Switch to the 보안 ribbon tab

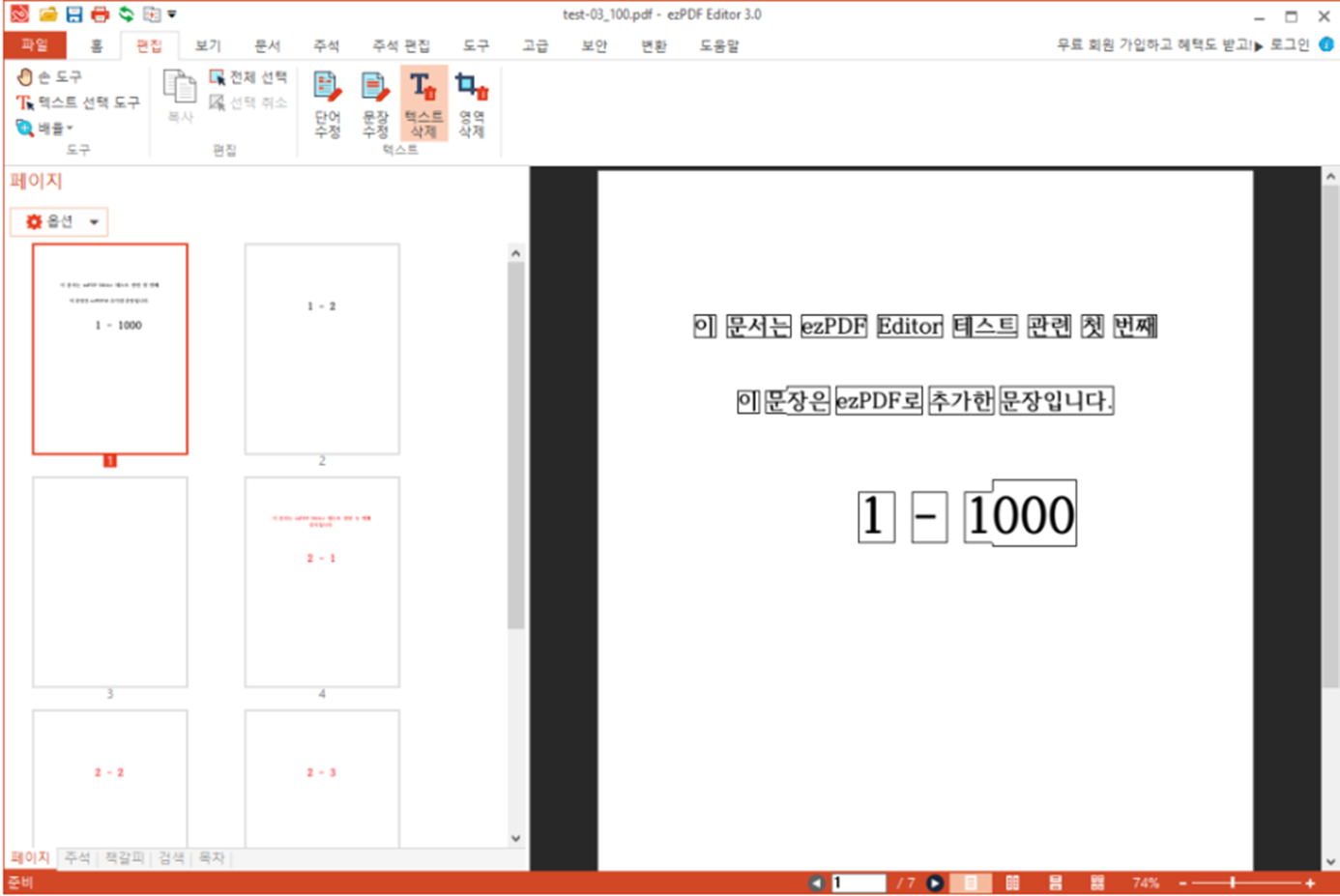click(x=595, y=45)
